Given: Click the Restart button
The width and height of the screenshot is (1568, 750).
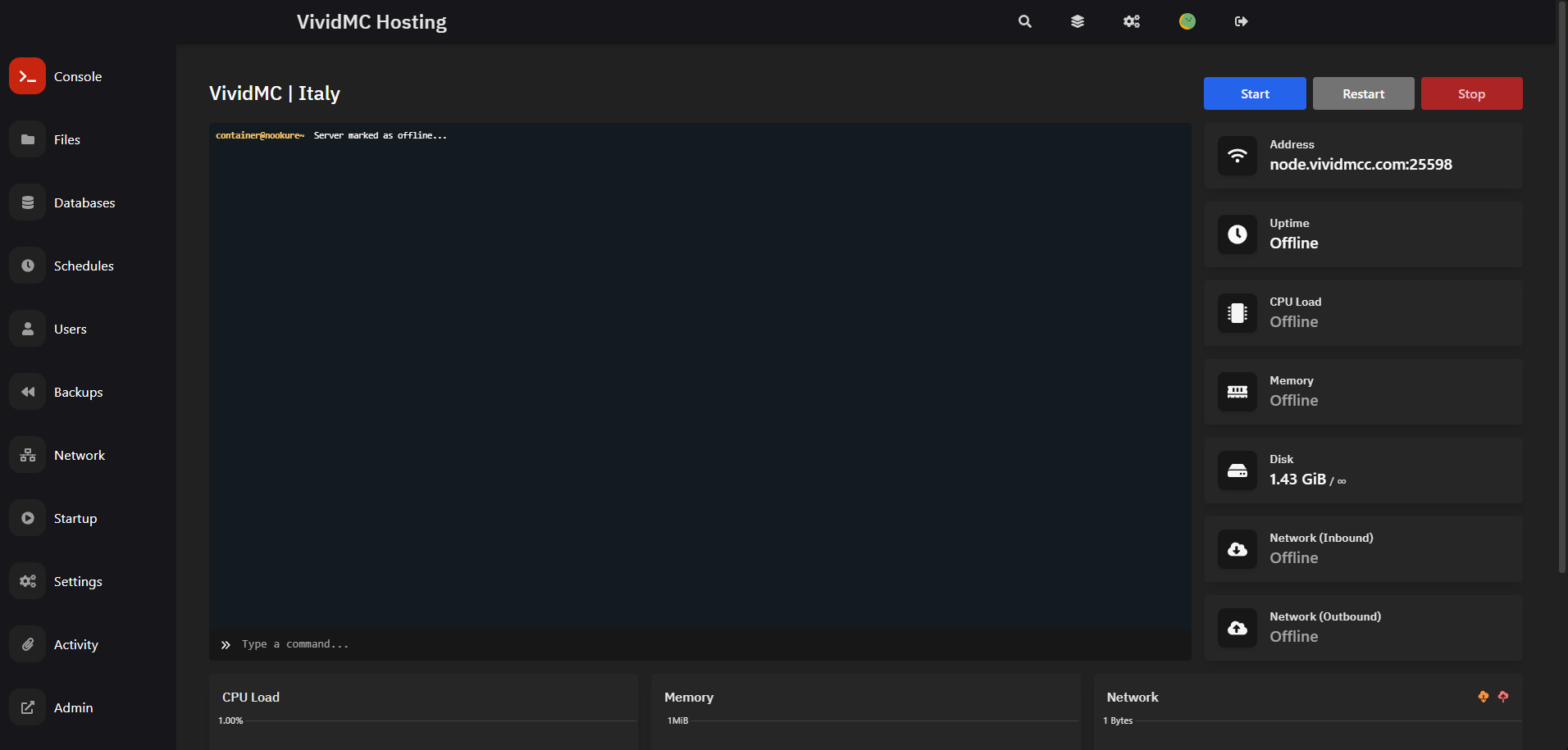Looking at the screenshot, I should tap(1363, 93).
